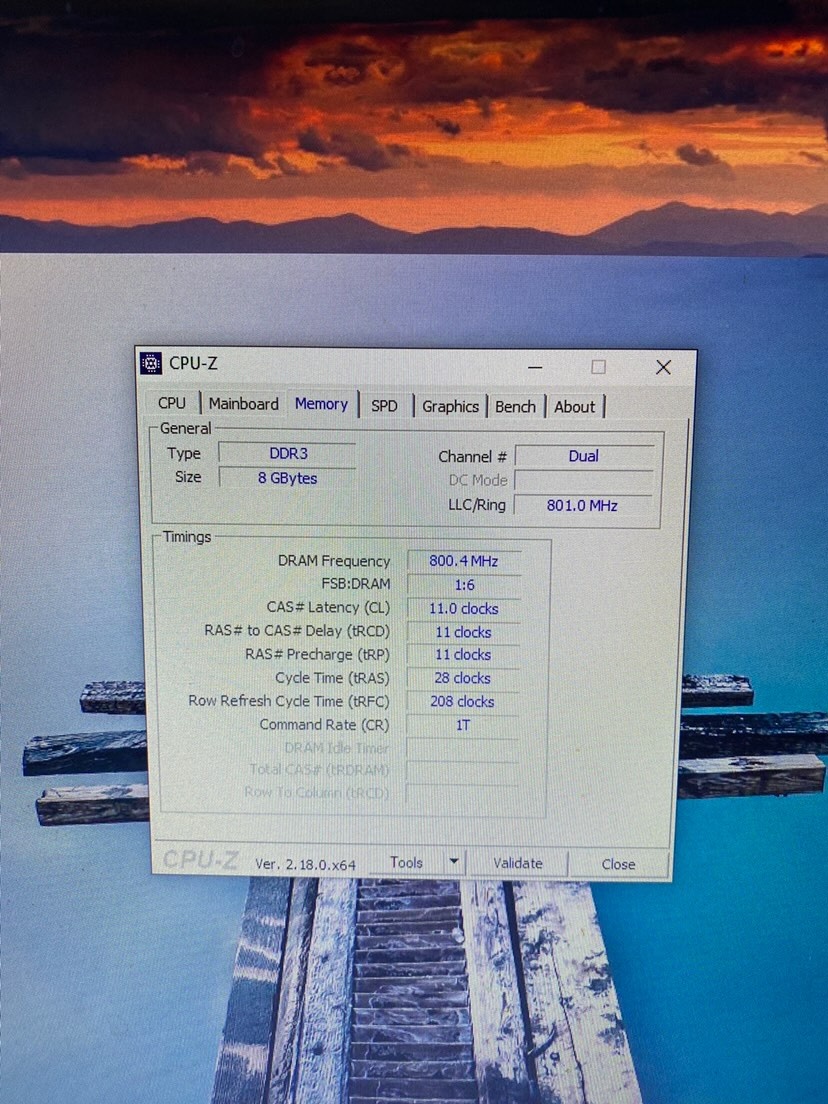Minimize the CPU-Z window
The image size is (828, 1104).
click(x=535, y=367)
